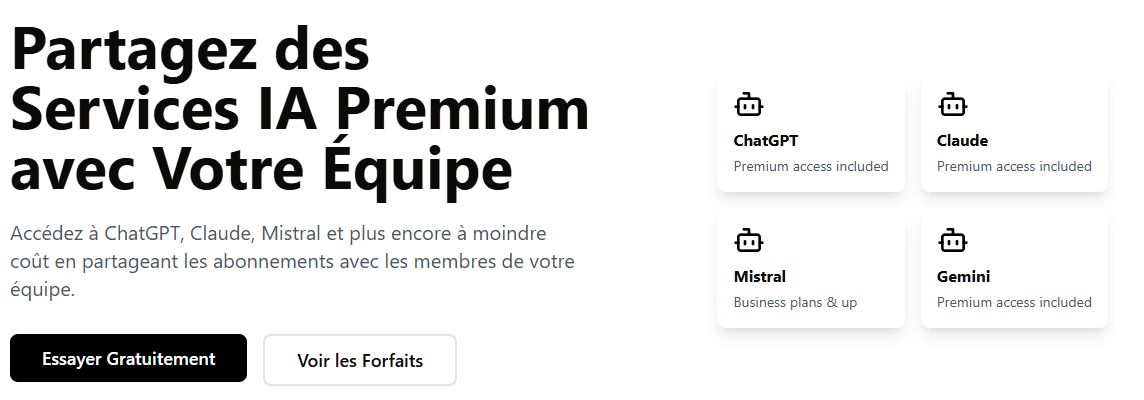Click the 'avec Votre Équipe' headline line
Image resolution: width=1144 pixels, height=400 pixels.
(x=261, y=169)
